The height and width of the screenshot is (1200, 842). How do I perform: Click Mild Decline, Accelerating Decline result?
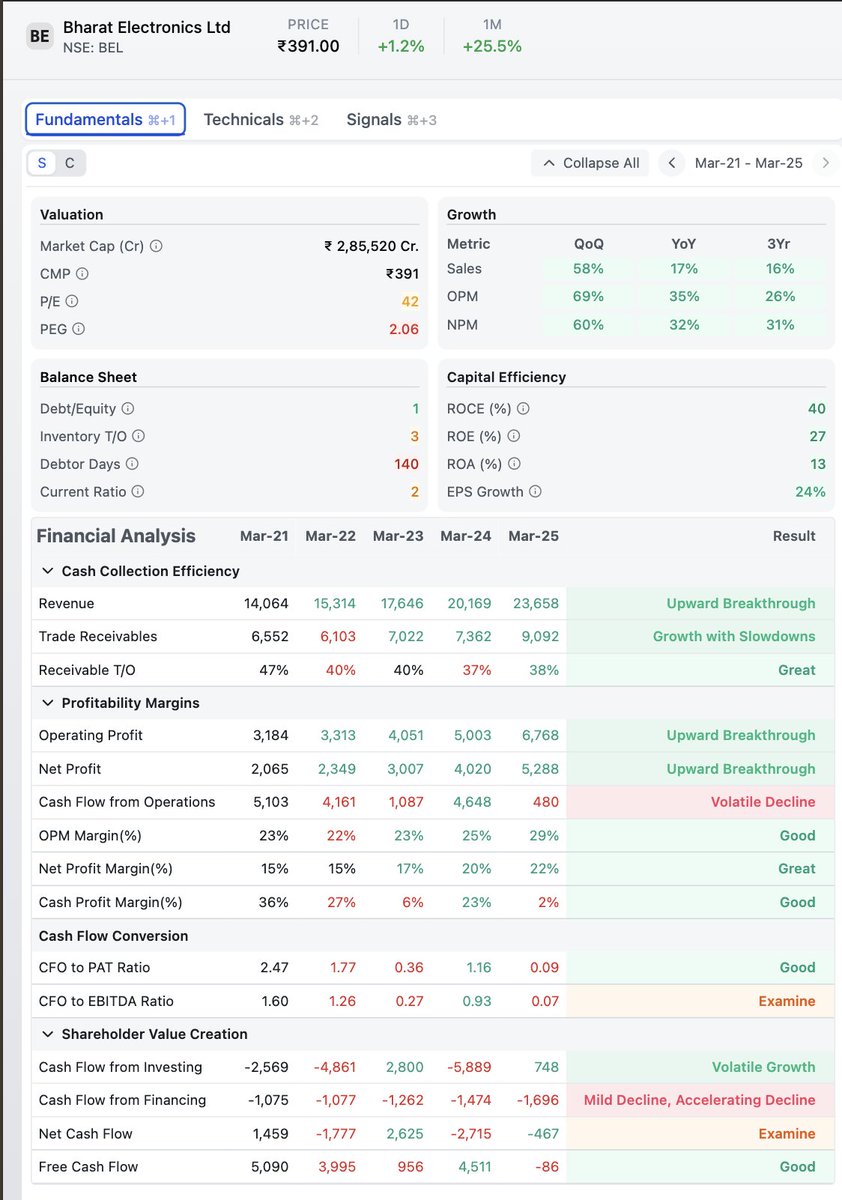click(700, 1100)
